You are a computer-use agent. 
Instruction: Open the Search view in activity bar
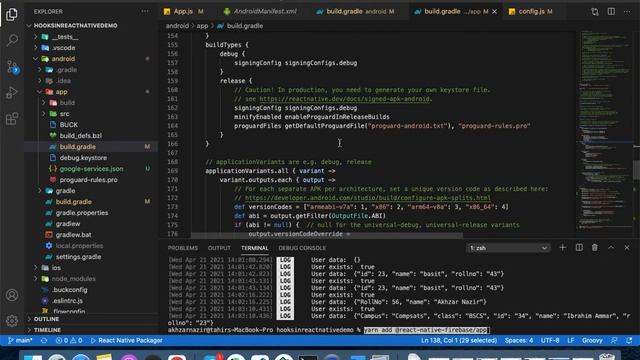point(12,40)
